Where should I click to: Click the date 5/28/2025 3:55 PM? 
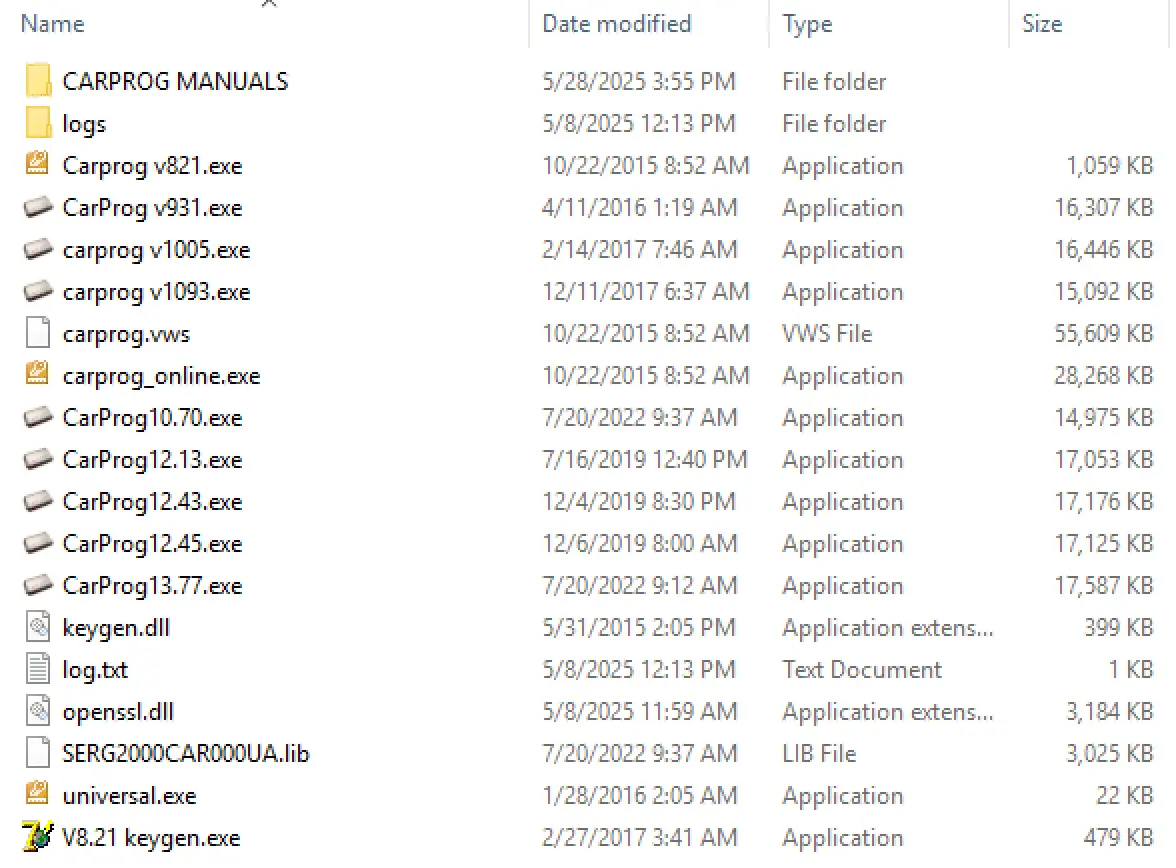(x=638, y=81)
